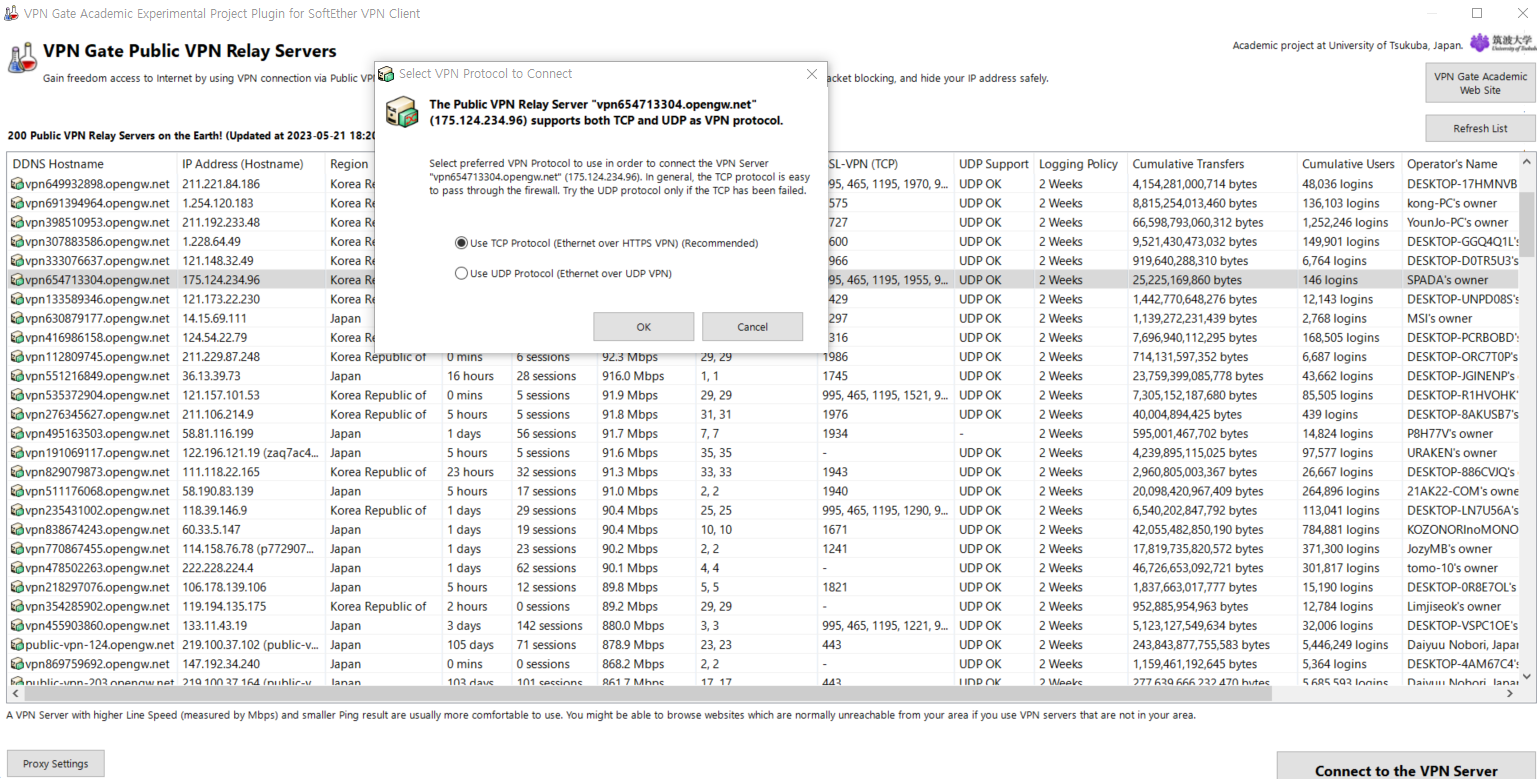The image size is (1537, 779).
Task: Open Proxy Settings
Action: click(55, 764)
